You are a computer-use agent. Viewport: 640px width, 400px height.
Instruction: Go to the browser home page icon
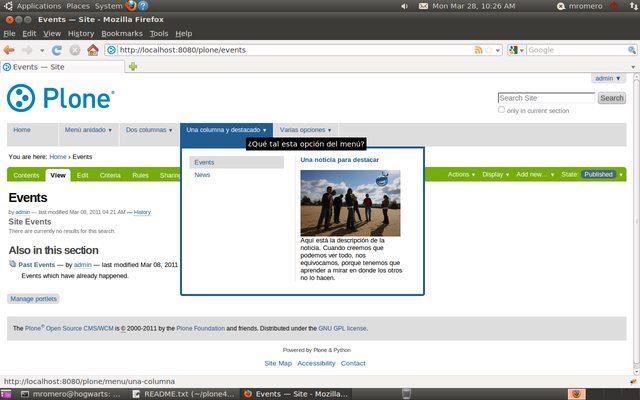93,50
